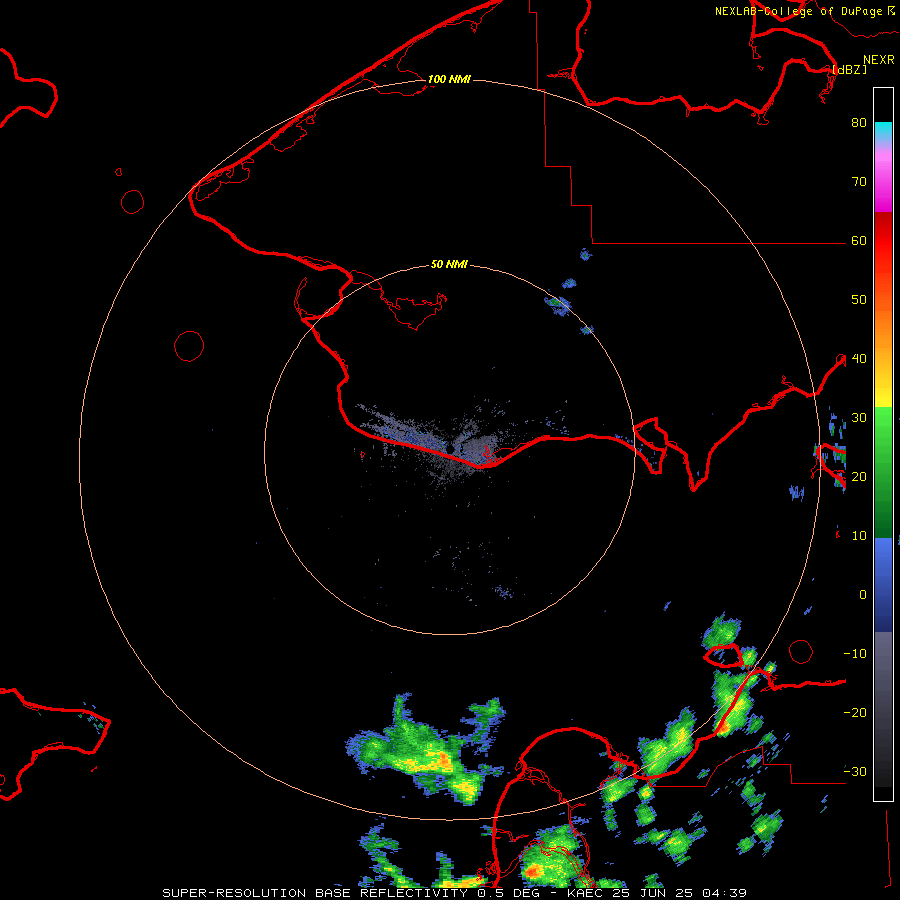Click the 50 value on the dBZ scale
The height and width of the screenshot is (900, 900).
(859, 300)
